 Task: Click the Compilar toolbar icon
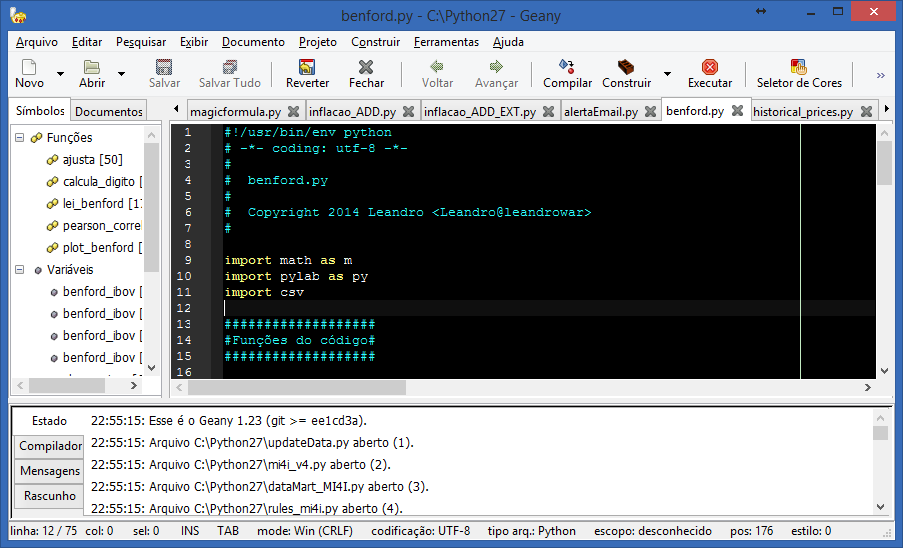coord(567,67)
